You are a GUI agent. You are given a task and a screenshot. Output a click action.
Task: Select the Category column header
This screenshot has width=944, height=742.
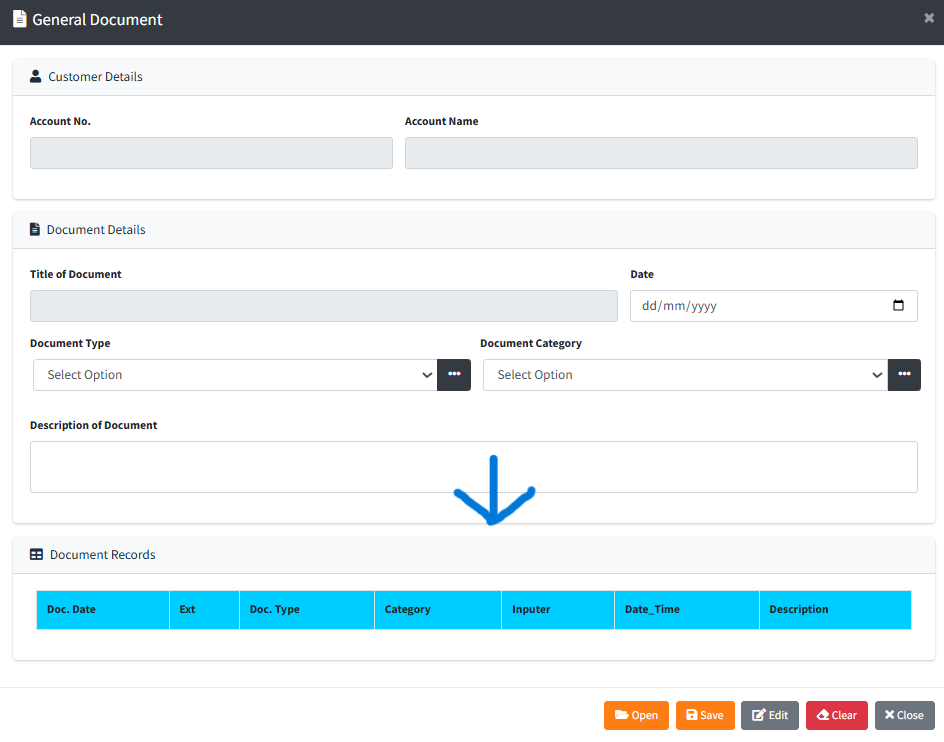(x=408, y=610)
